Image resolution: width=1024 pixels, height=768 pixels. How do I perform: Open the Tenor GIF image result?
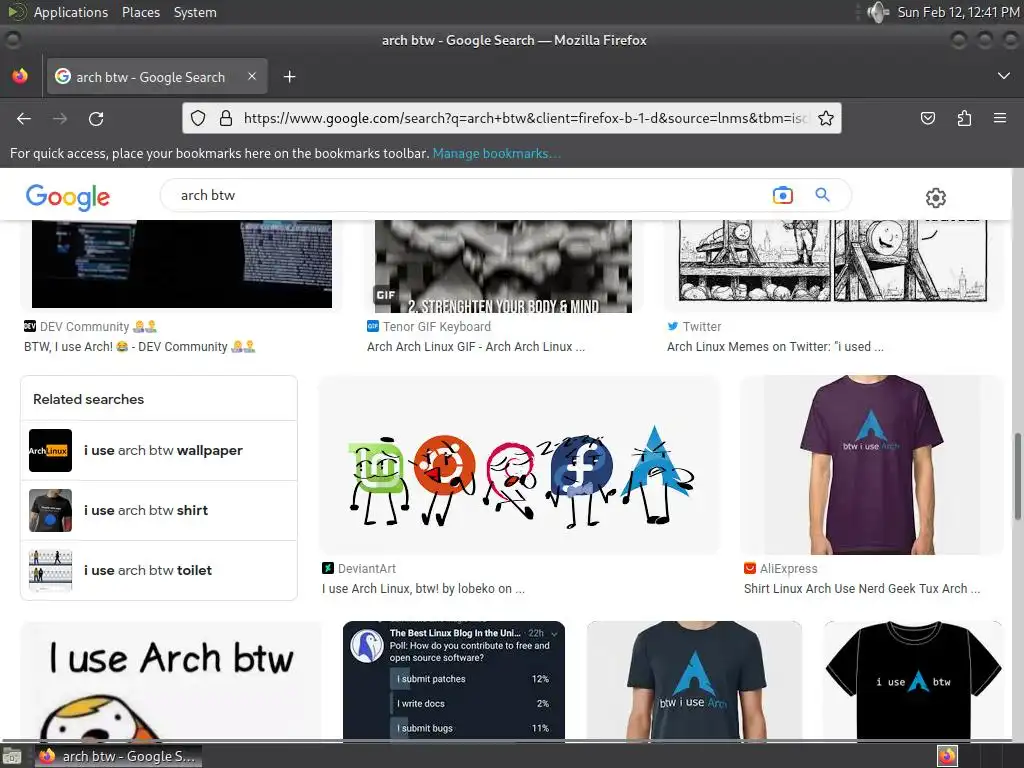click(503, 266)
